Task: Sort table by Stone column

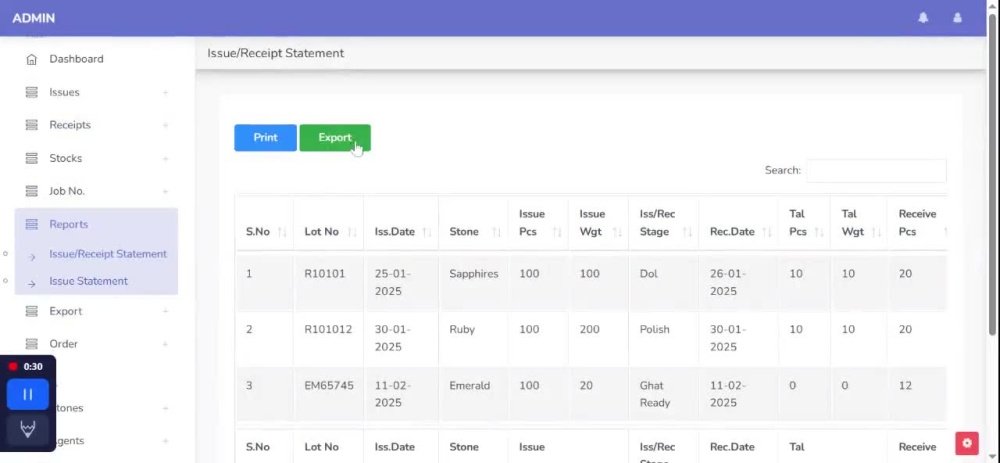Action: 496,232
